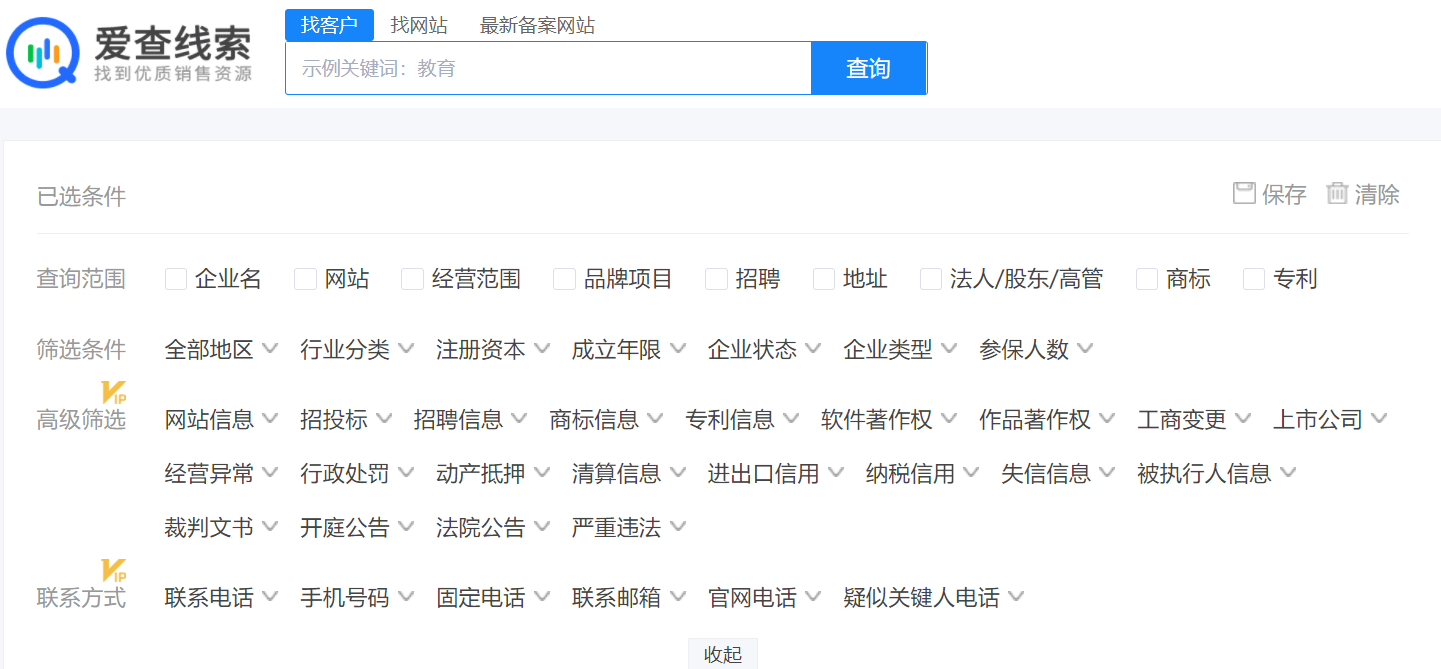Click the 清除 trash icon

[1337, 193]
